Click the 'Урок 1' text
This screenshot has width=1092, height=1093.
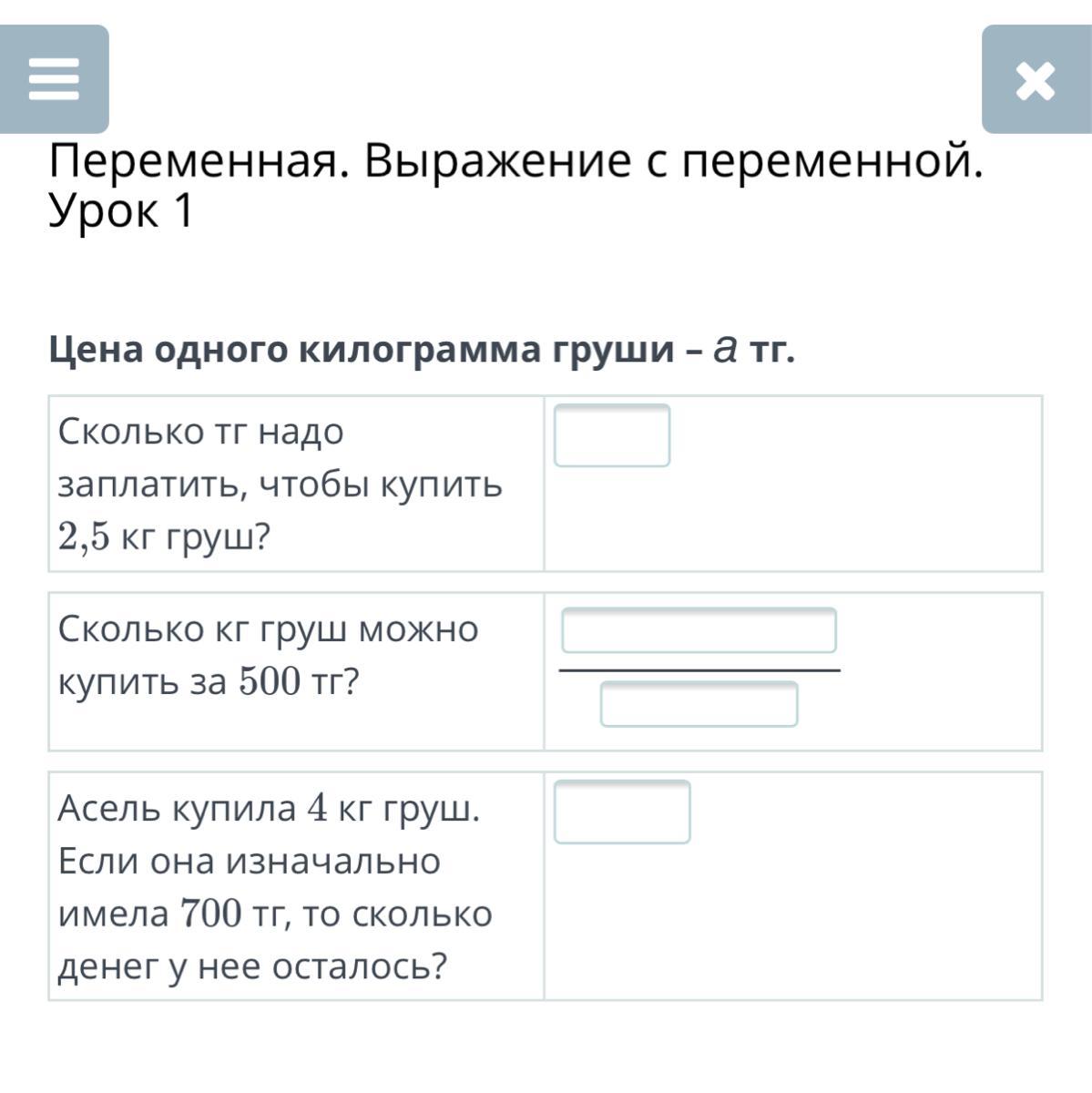(121, 211)
